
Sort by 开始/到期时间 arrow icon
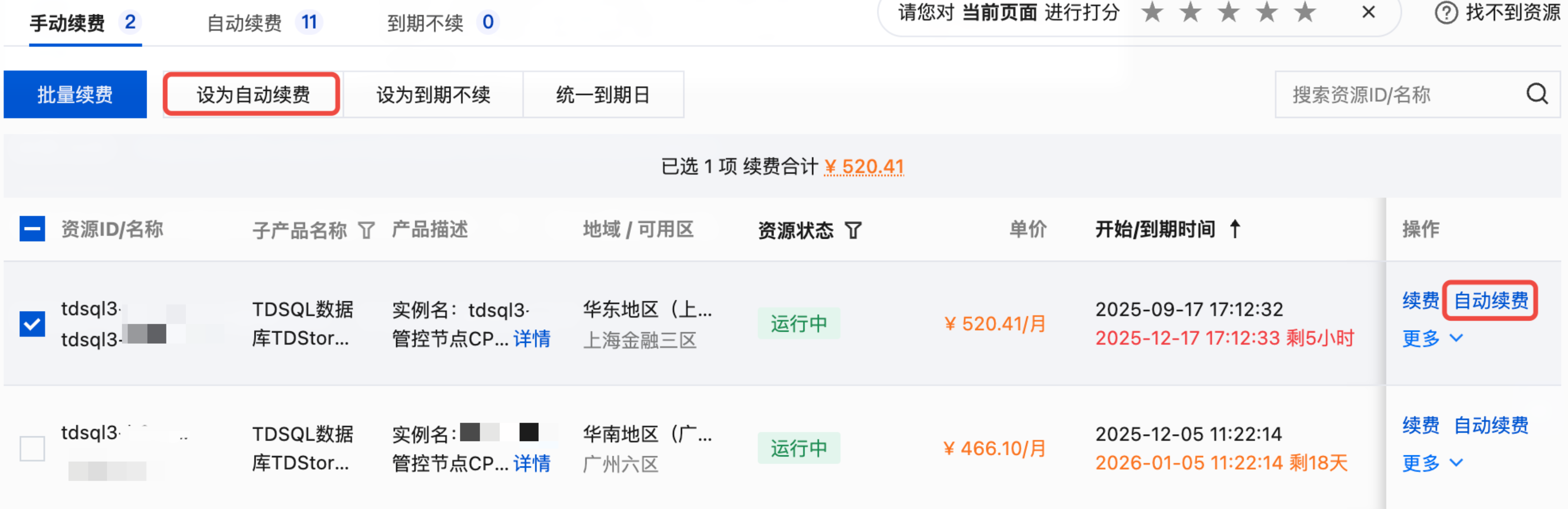click(1235, 229)
